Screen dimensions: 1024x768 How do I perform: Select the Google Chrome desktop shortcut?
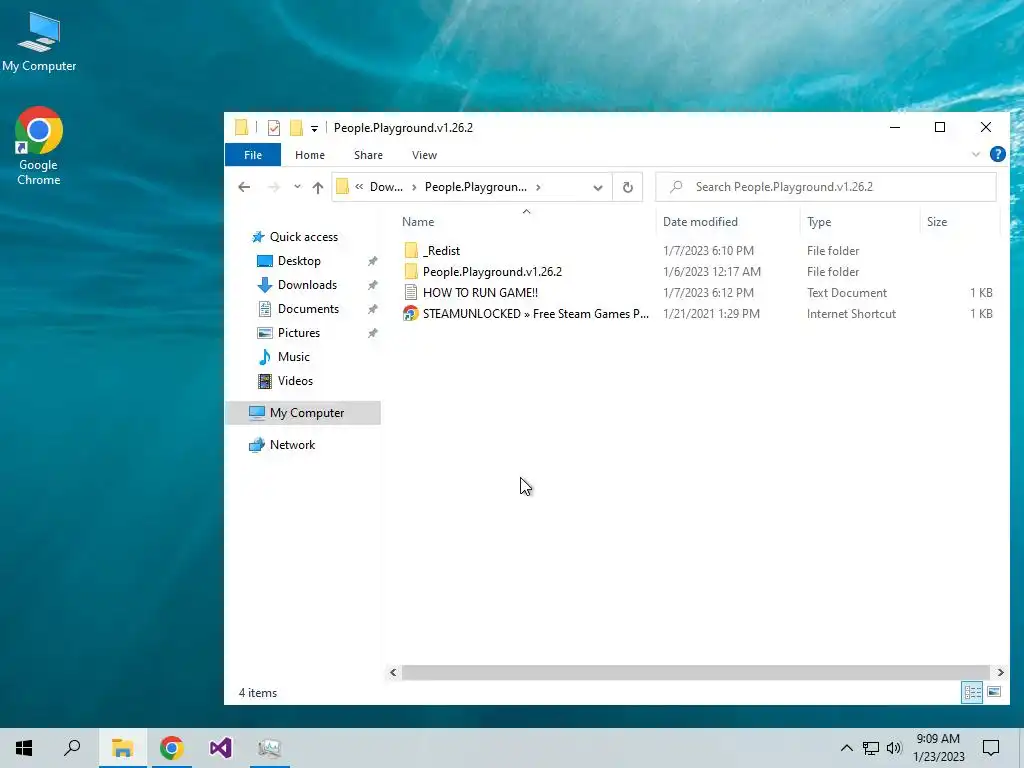39,146
